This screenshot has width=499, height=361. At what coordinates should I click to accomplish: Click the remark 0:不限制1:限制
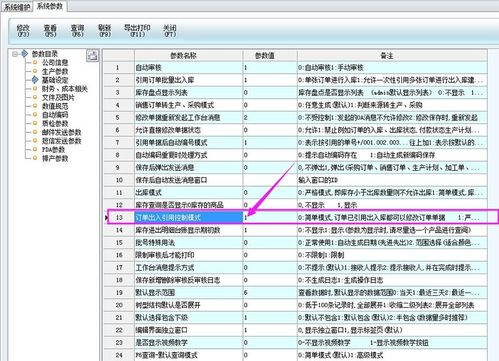[392, 255]
